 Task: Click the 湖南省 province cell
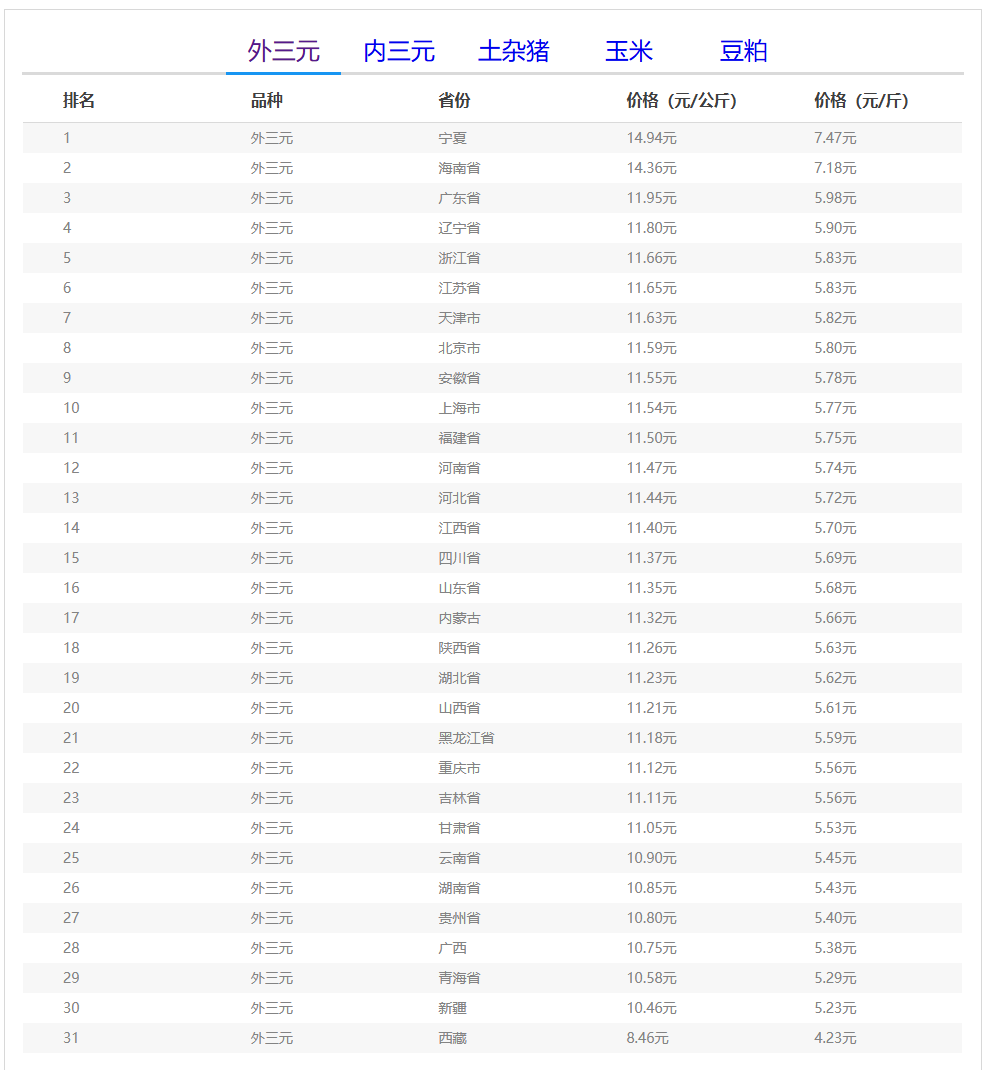459,888
